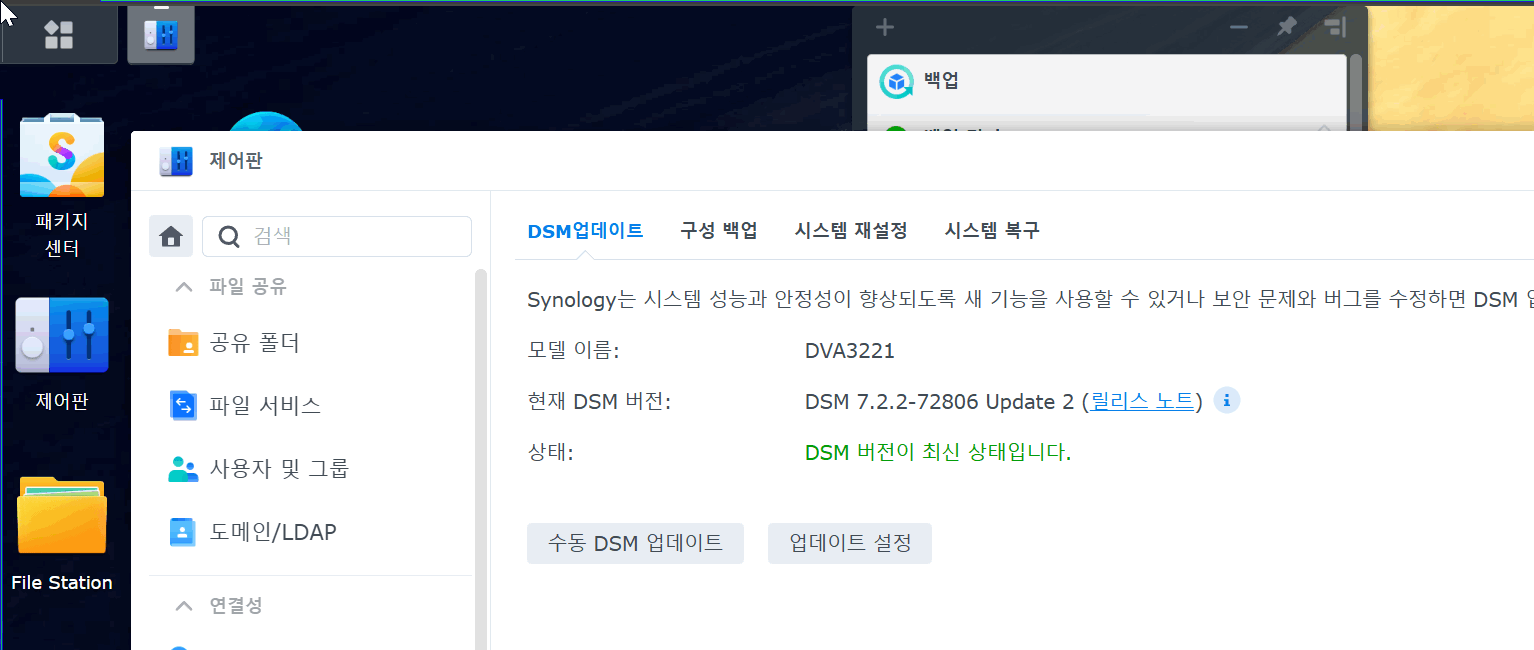Collapse the 연결성 section
Screen dimensions: 1534x650
point(184,606)
